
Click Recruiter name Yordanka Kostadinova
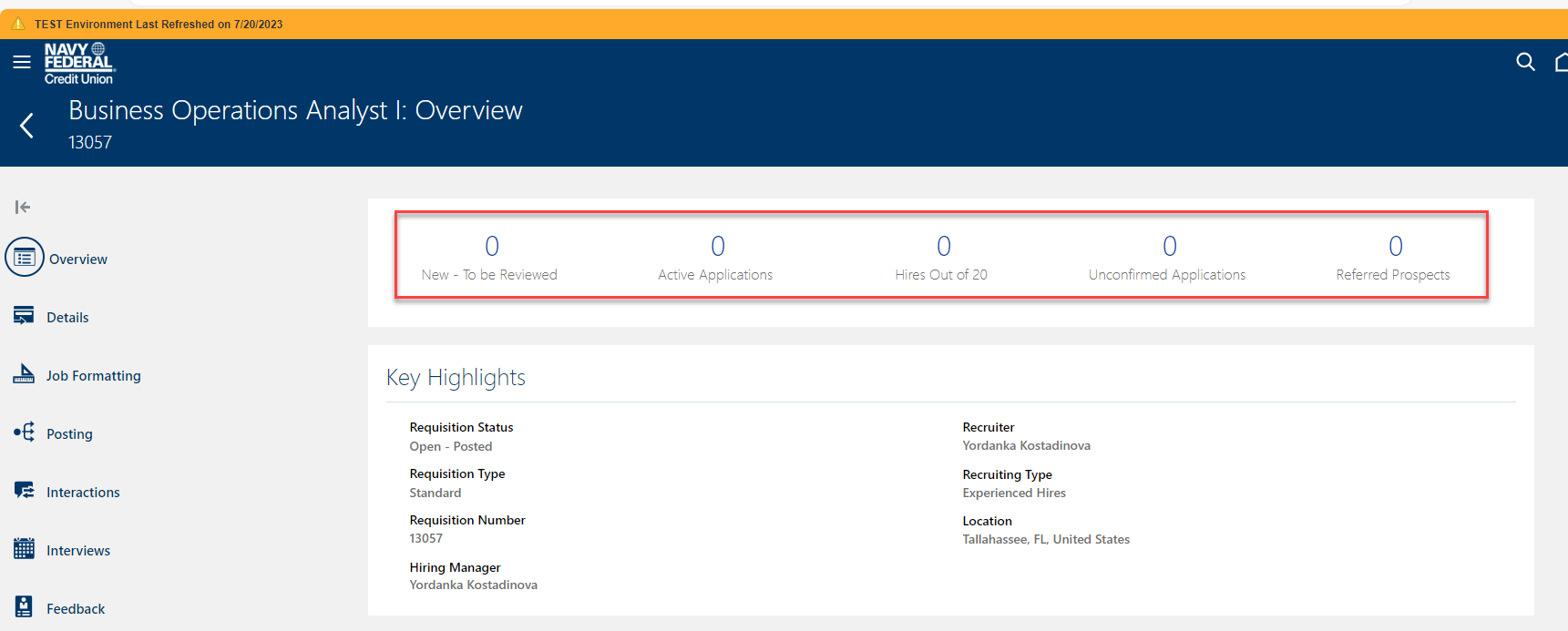coord(1027,445)
